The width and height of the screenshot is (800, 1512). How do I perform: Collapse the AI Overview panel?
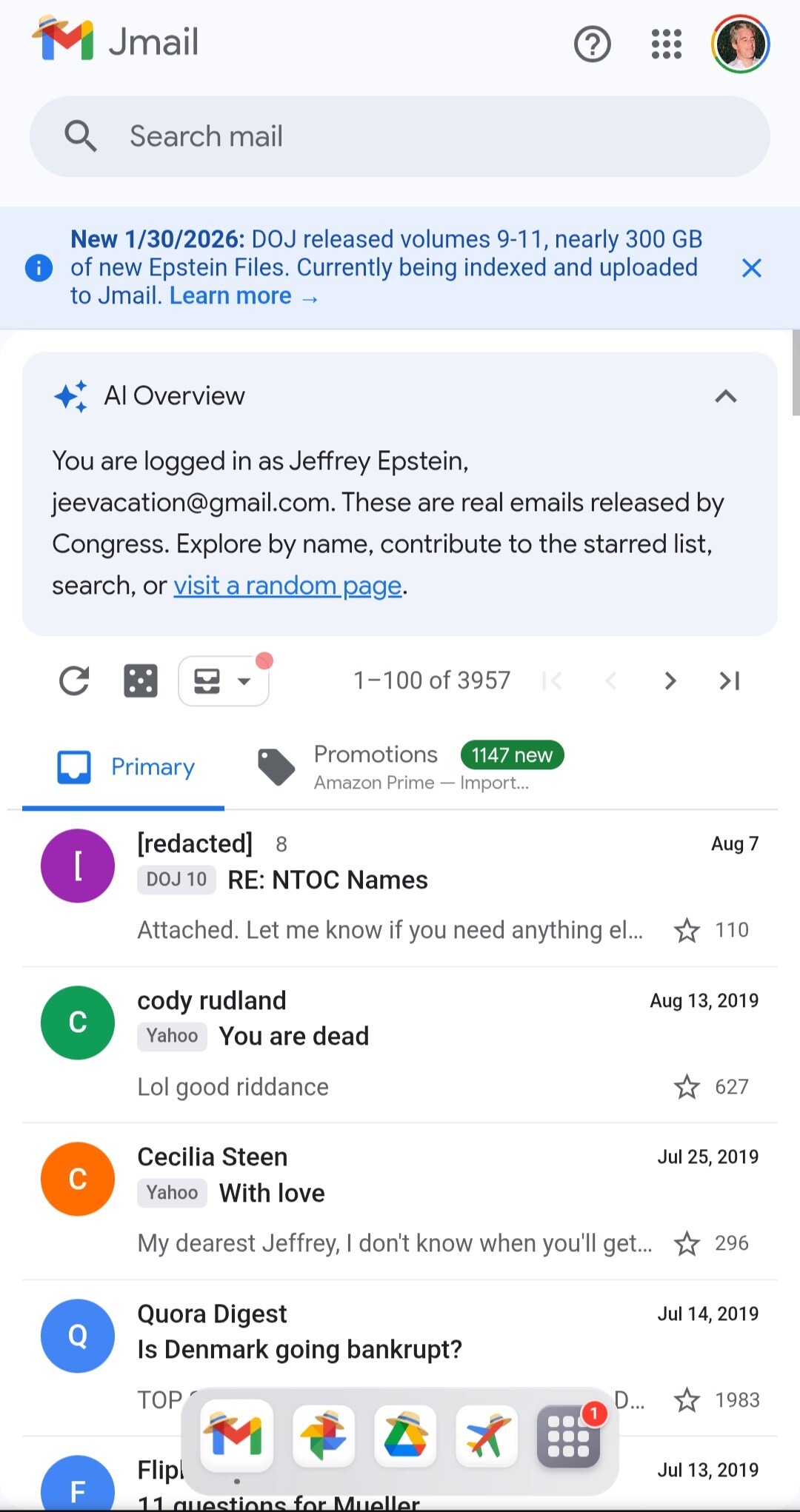pyautogui.click(x=726, y=396)
